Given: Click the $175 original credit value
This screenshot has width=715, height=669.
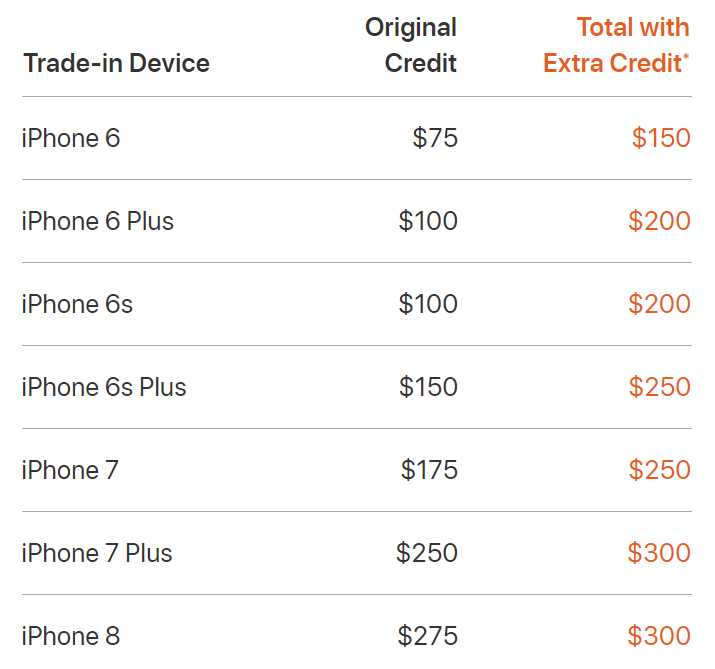Looking at the screenshot, I should click(x=429, y=470).
